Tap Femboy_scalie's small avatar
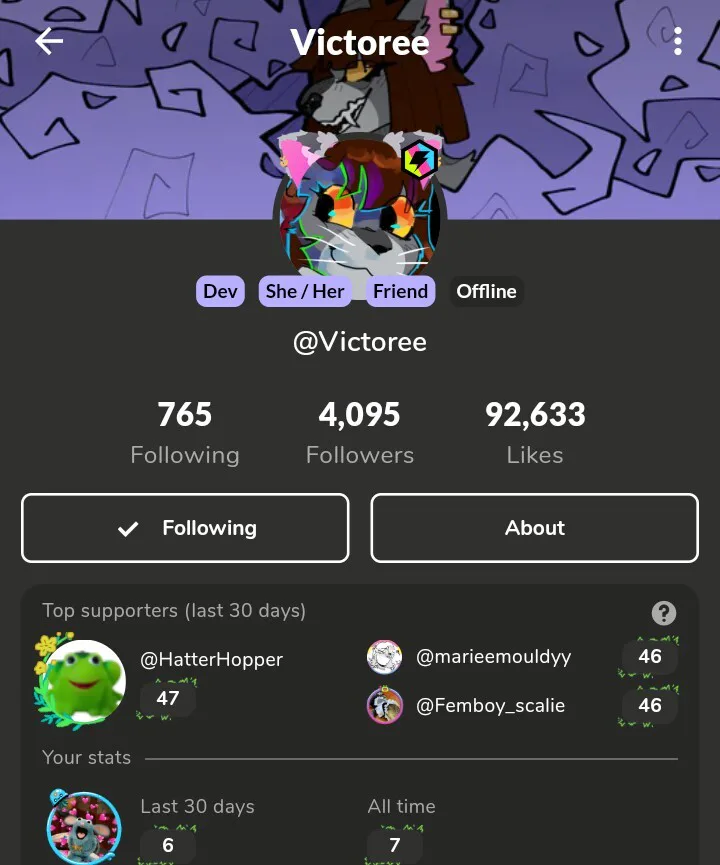This screenshot has height=865, width=720. (x=385, y=705)
